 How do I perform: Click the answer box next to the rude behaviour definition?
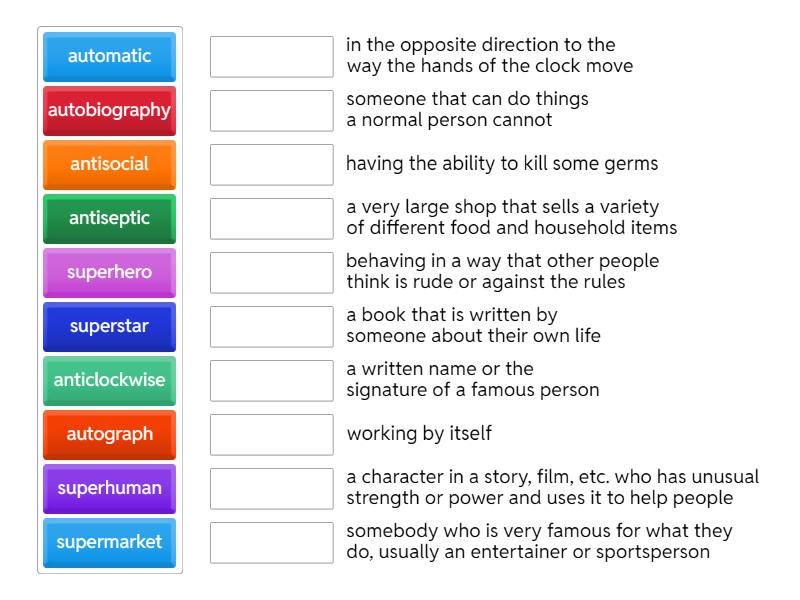click(x=271, y=273)
